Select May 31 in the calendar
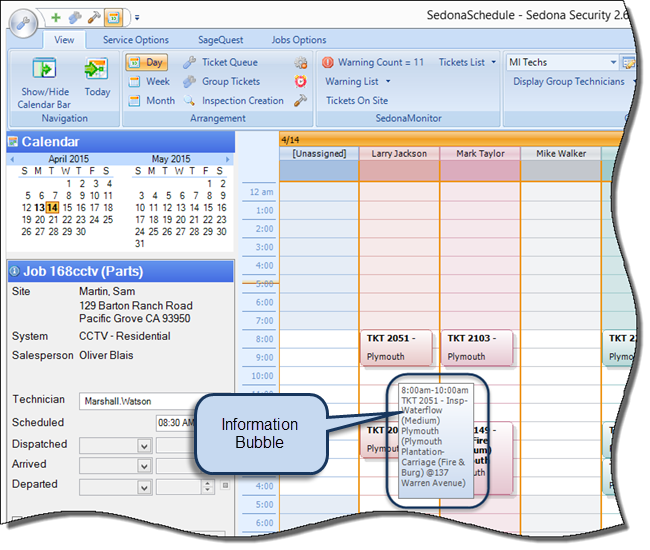 click(140, 244)
